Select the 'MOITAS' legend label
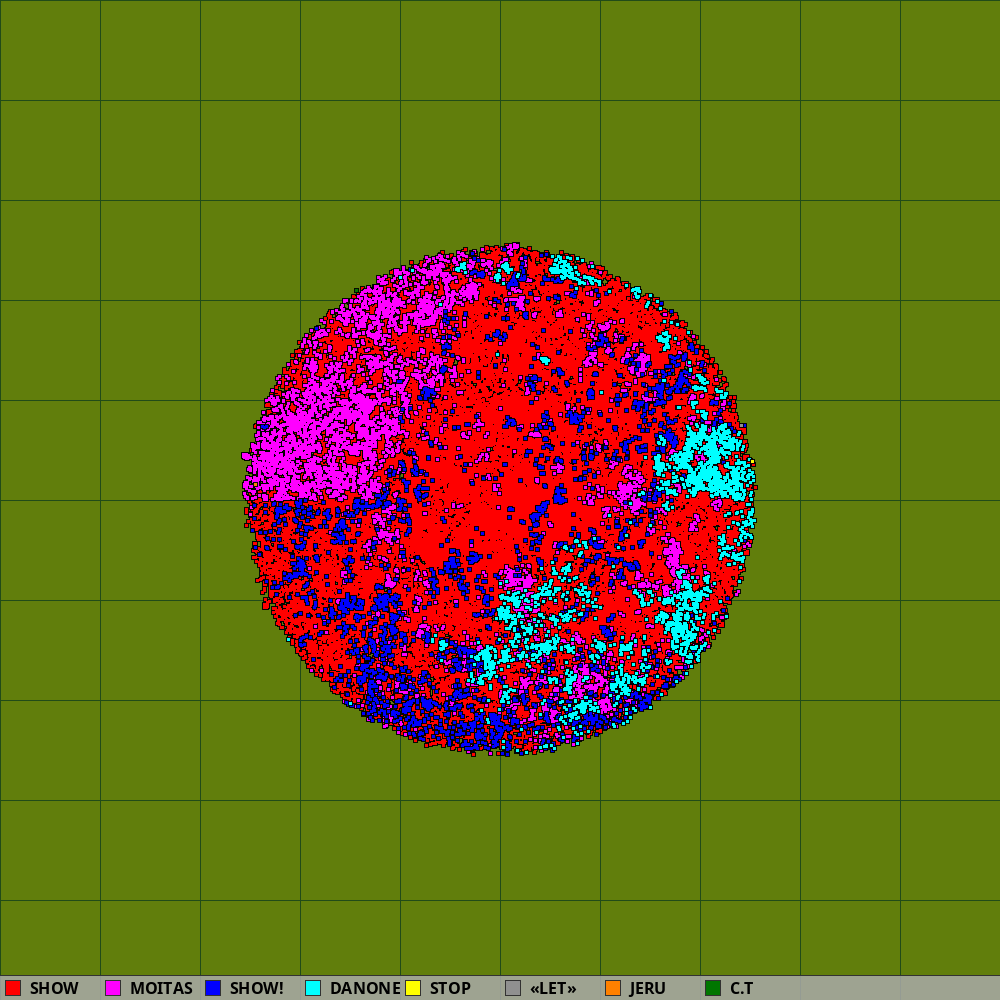Screen dimensions: 1000x1000 (161, 989)
